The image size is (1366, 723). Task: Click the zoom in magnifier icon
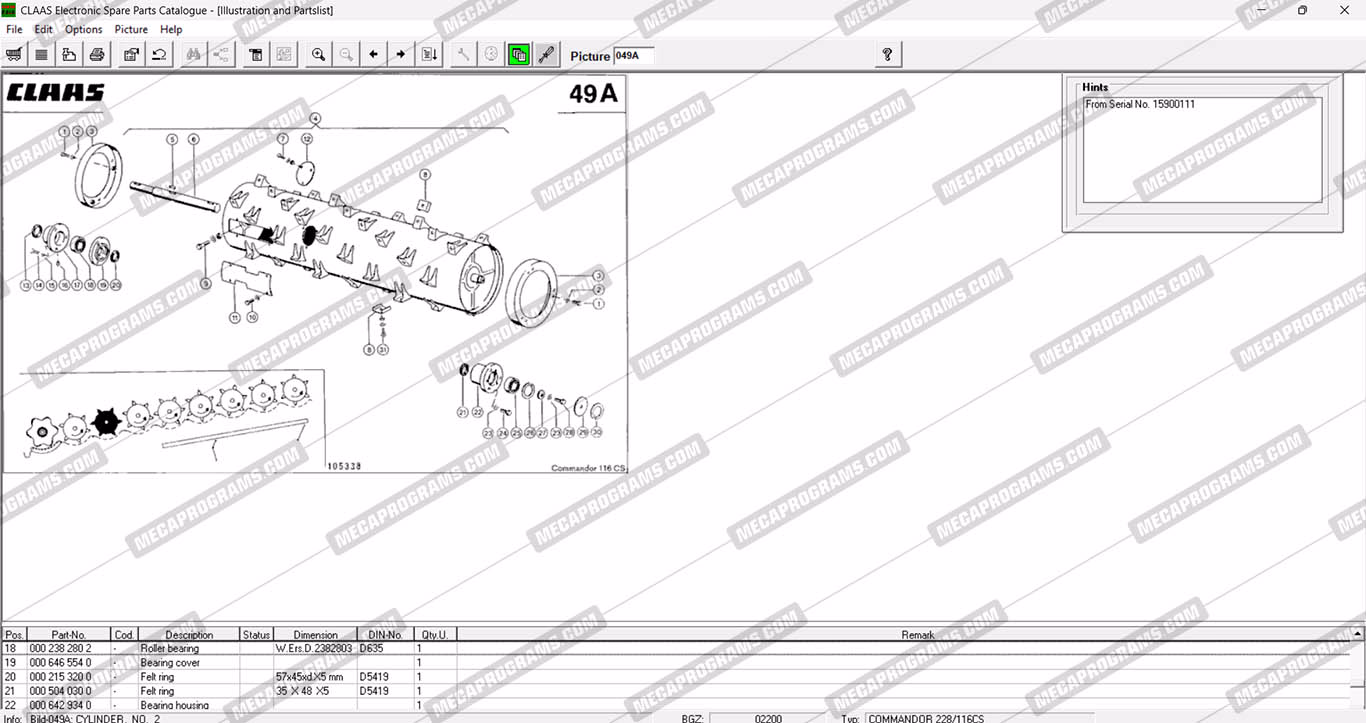318,55
